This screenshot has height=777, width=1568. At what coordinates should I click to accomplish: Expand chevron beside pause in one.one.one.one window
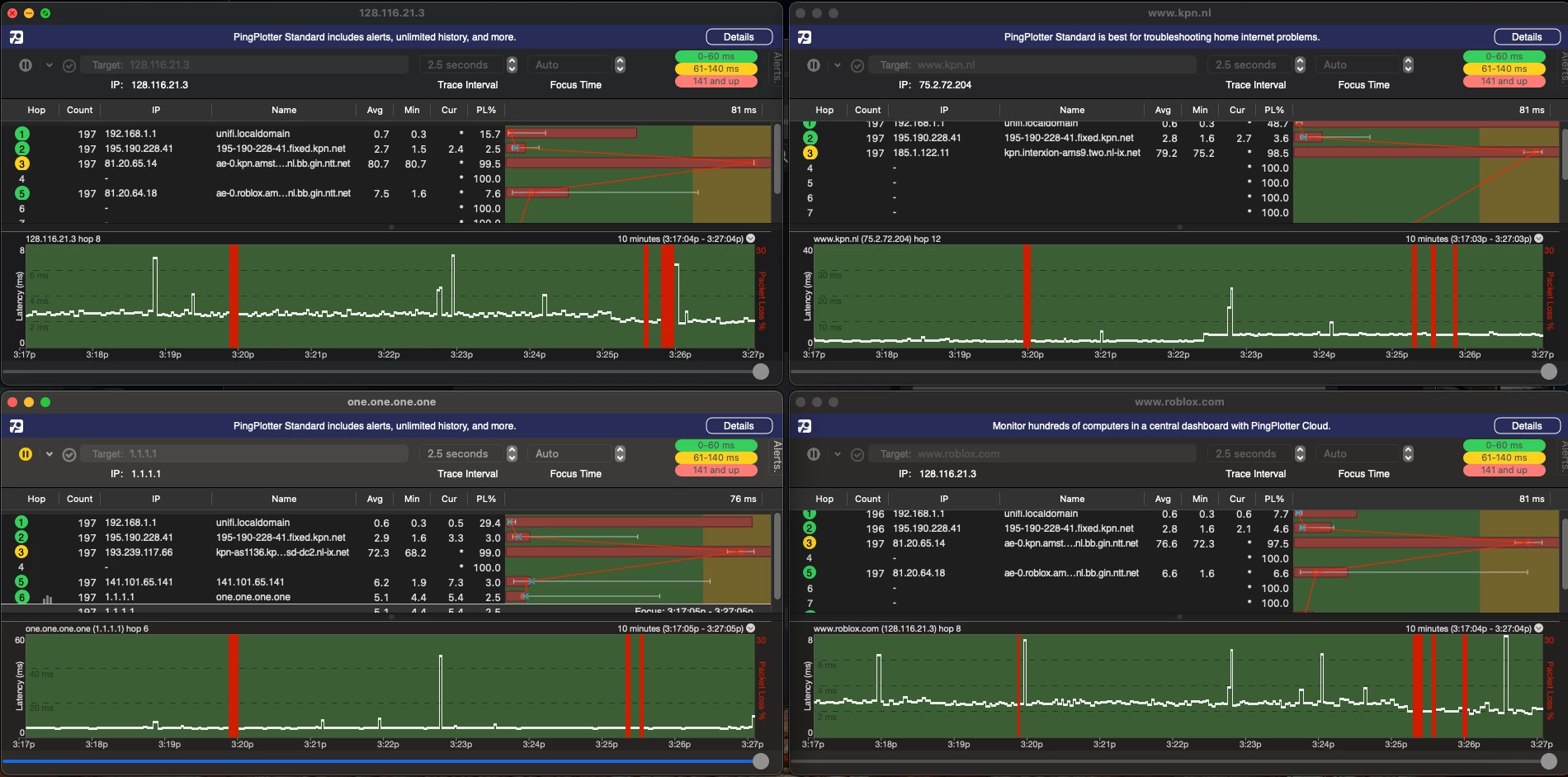pos(50,454)
